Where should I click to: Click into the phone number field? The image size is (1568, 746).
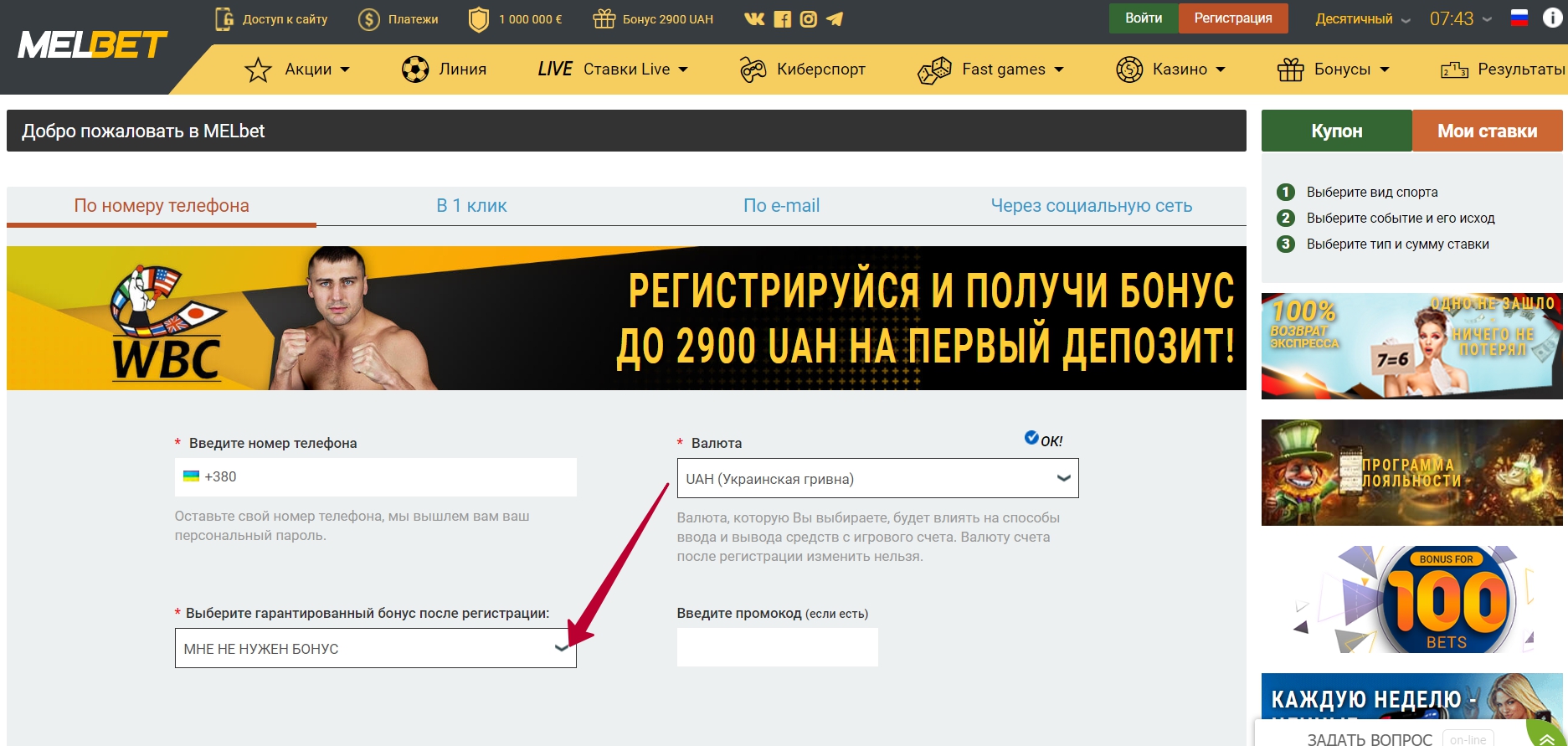click(x=375, y=476)
